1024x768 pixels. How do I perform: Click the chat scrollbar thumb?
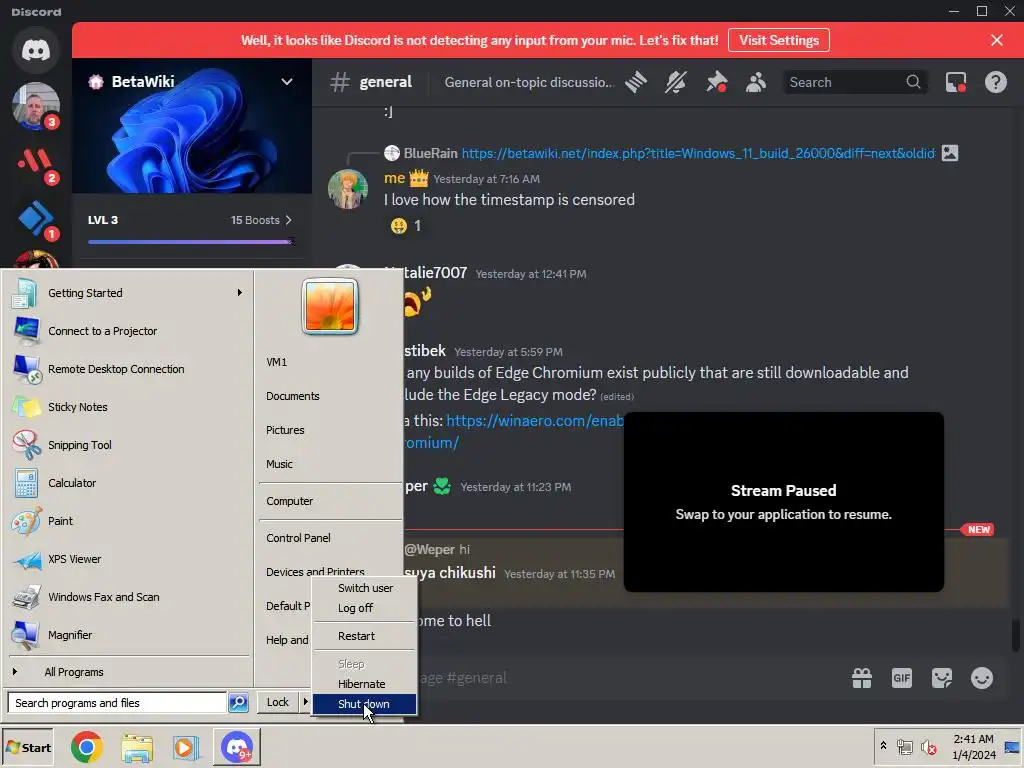[1016, 635]
